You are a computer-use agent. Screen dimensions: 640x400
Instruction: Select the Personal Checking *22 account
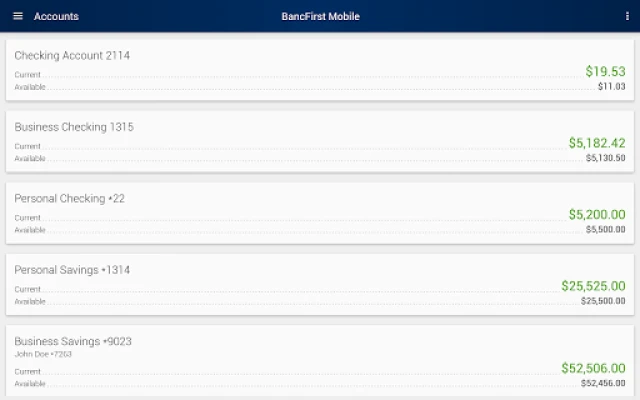pos(69,198)
